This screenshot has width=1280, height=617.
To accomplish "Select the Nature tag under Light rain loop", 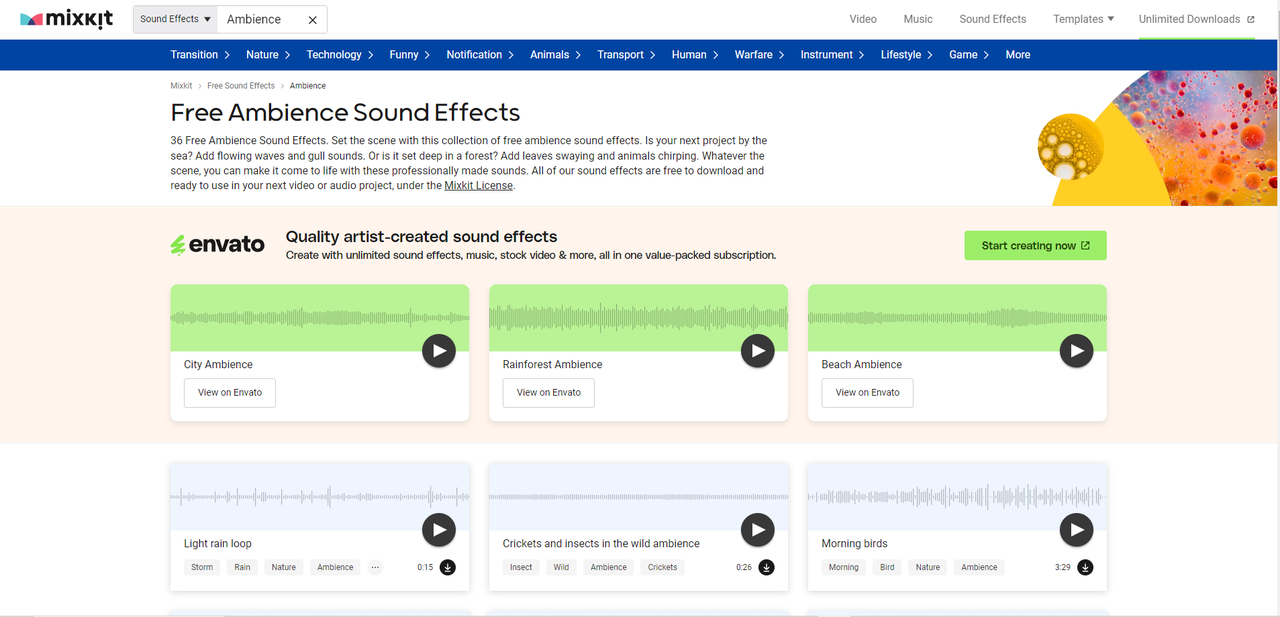I will coord(284,567).
